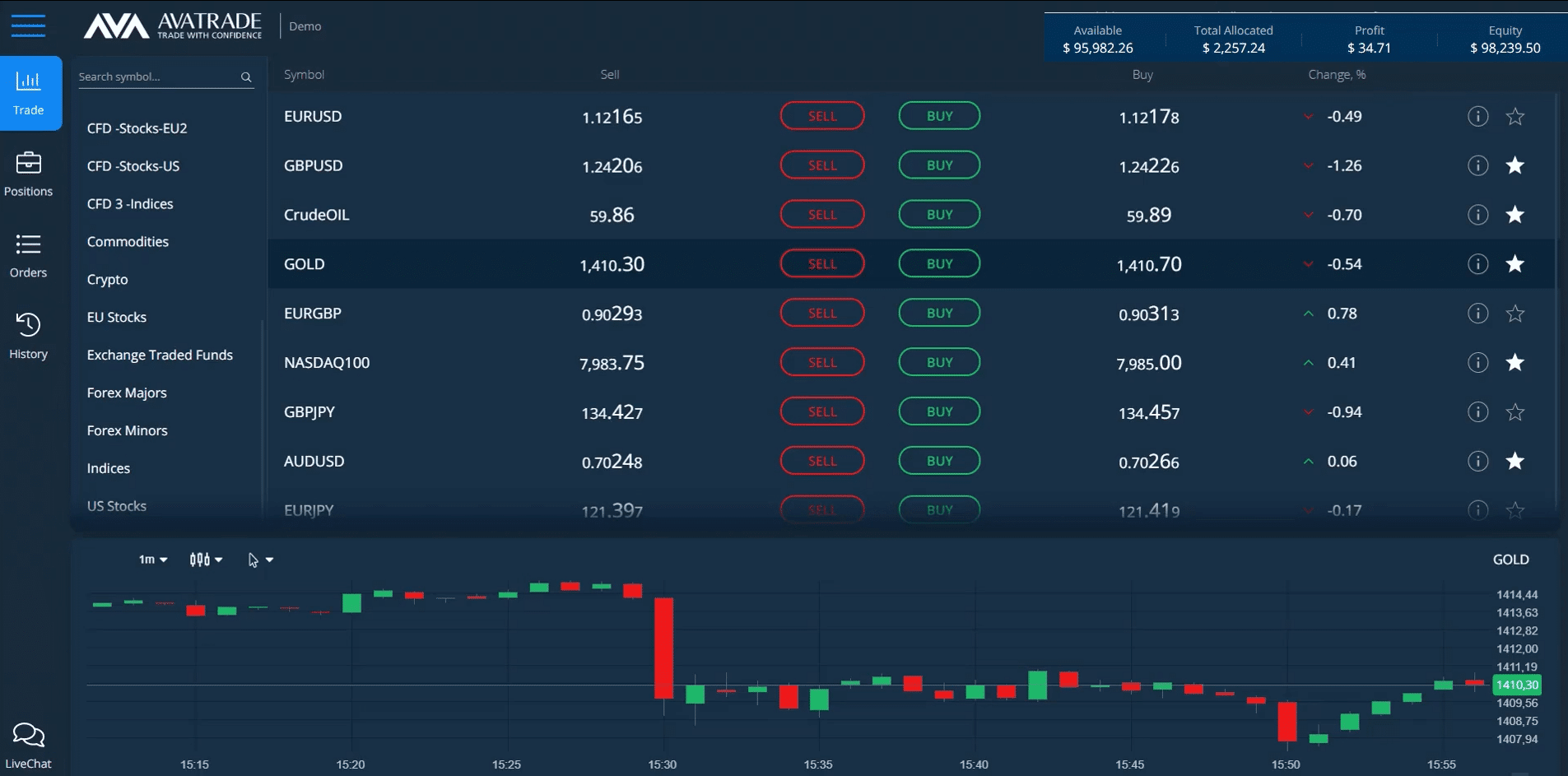Show info for GBPJPY
The width and height of the screenshot is (1568, 776).
tap(1478, 411)
